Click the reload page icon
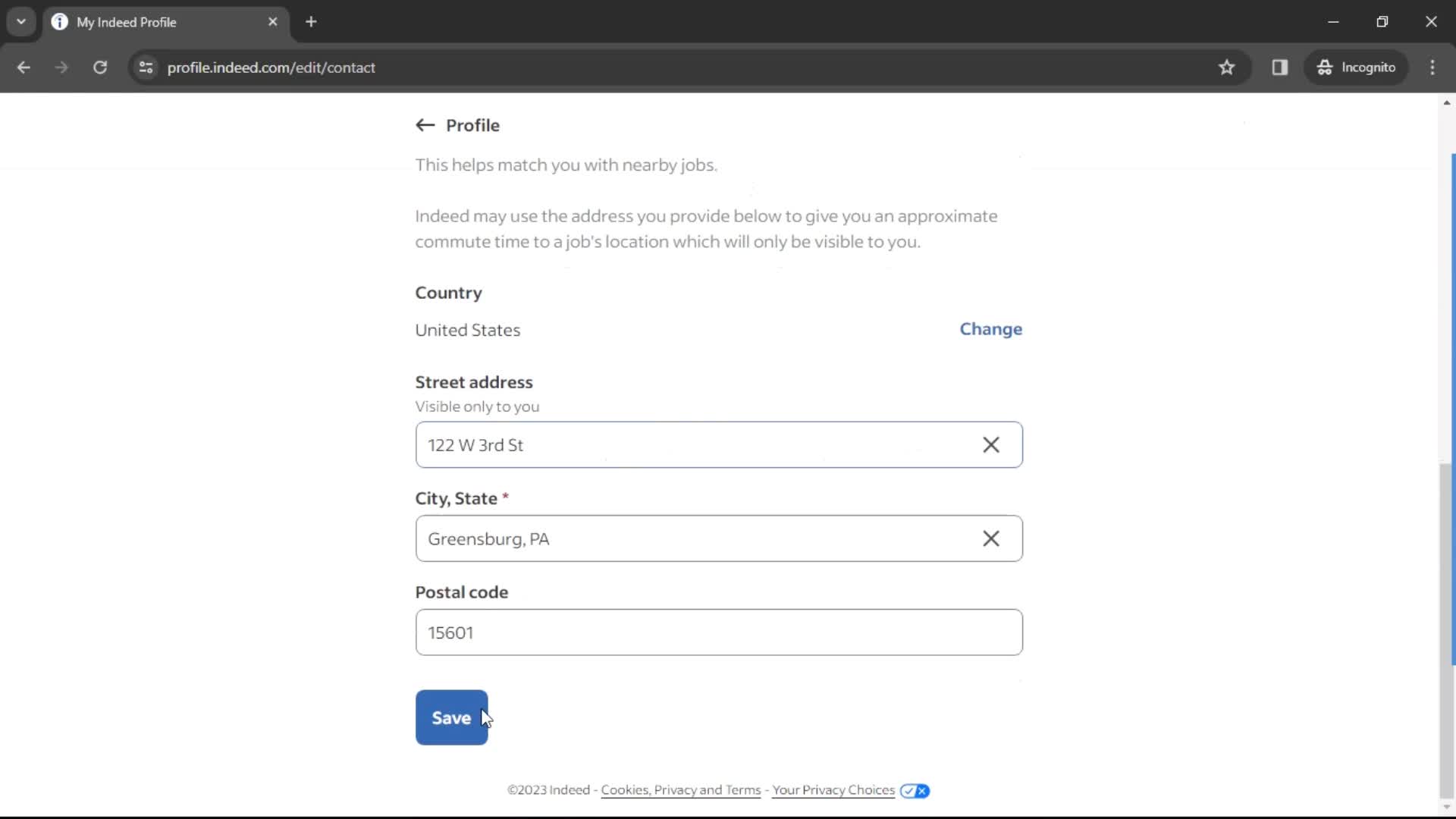This screenshot has width=1456, height=819. coord(99,67)
